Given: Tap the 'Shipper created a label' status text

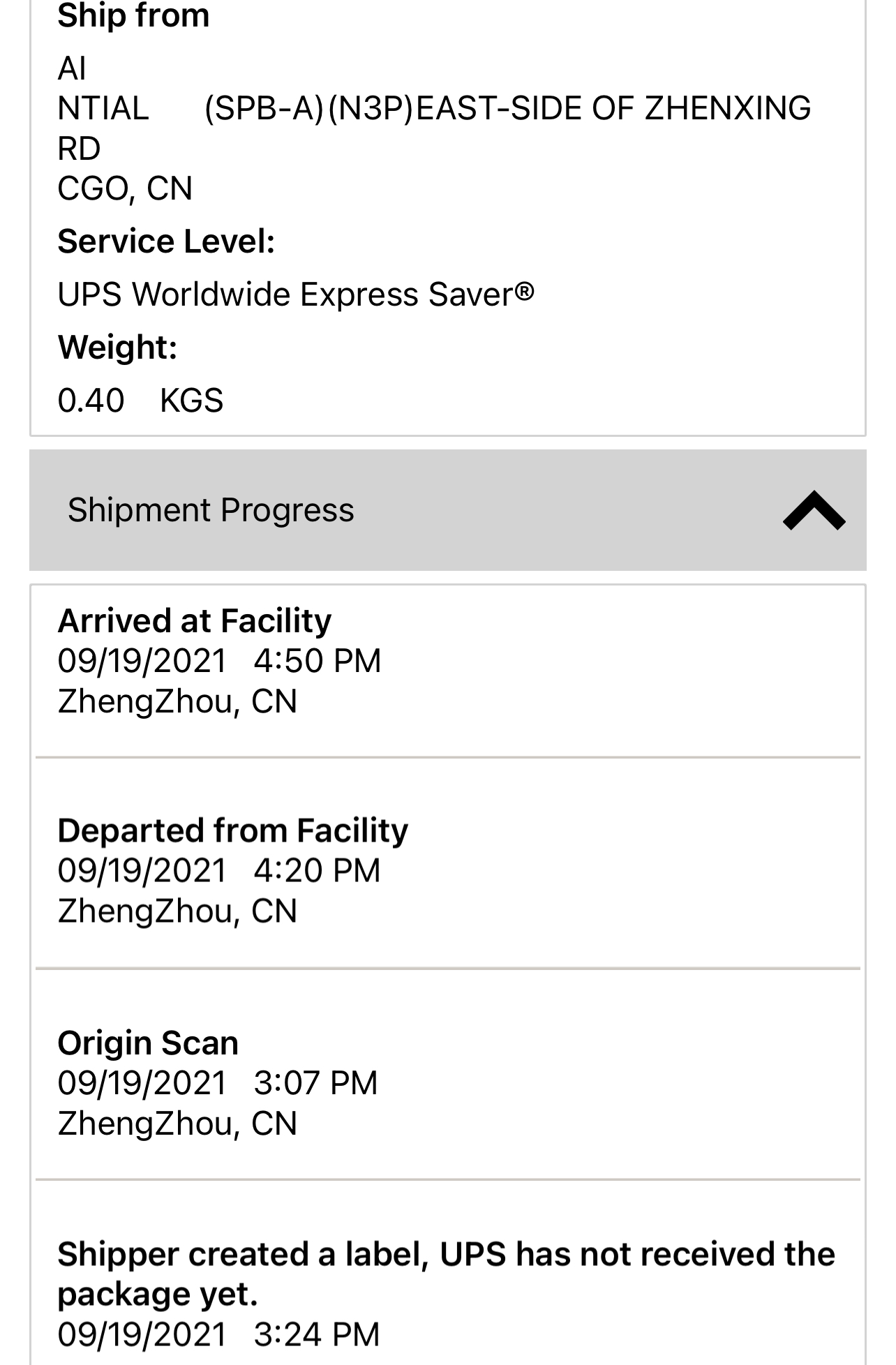Looking at the screenshot, I should point(446,1274).
